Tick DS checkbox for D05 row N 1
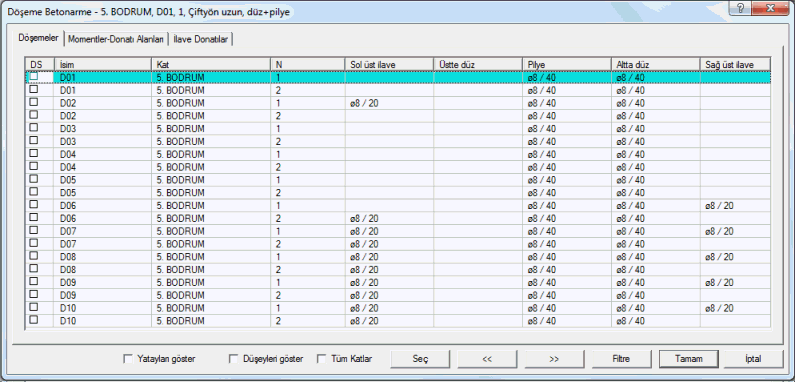The image size is (795, 382). [x=33, y=179]
